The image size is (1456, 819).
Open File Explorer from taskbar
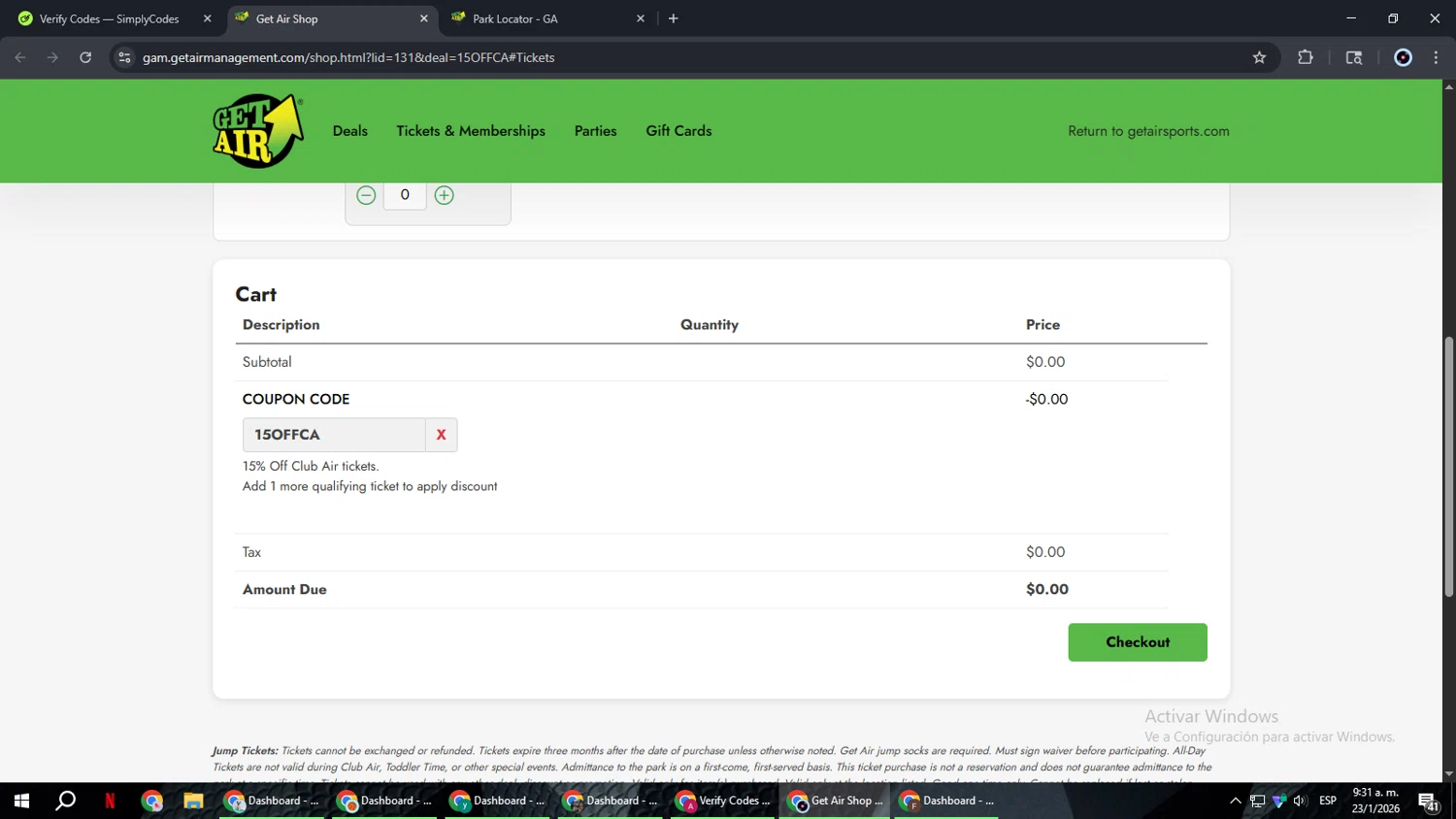(193, 801)
